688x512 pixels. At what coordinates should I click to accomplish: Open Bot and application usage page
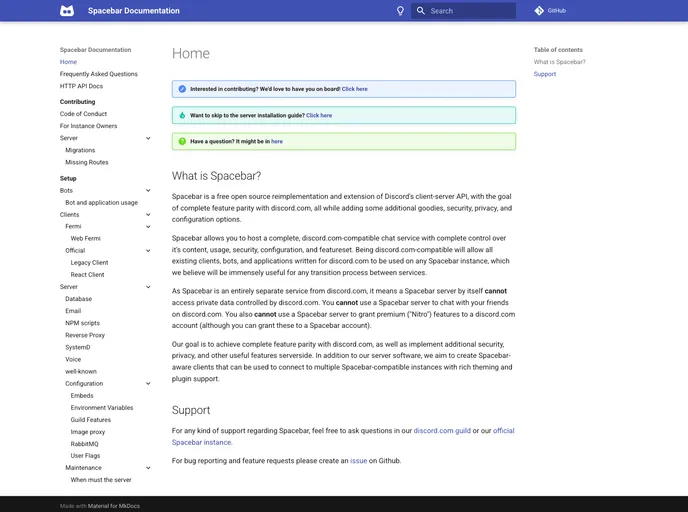click(x=101, y=203)
